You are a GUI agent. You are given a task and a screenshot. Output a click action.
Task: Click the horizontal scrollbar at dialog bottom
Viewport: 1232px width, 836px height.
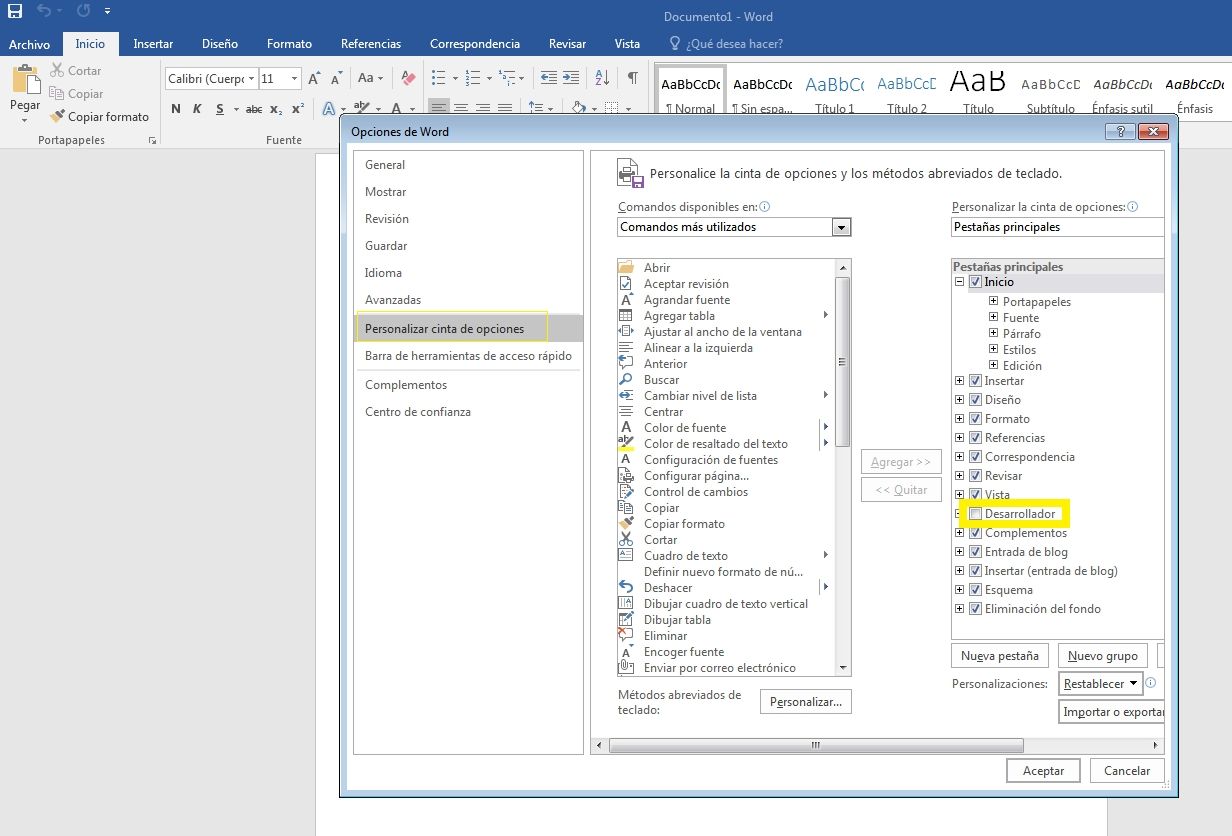click(x=815, y=746)
